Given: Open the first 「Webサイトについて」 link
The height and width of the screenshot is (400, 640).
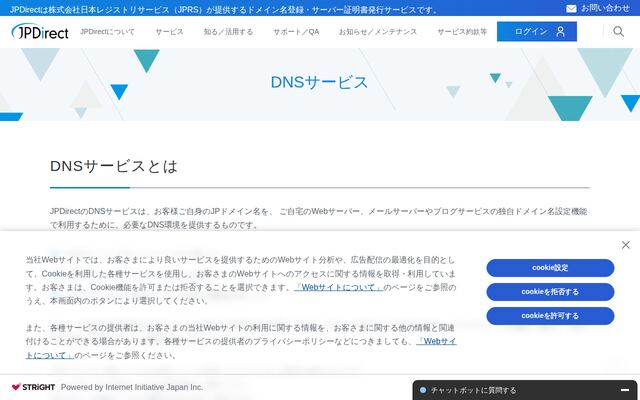Looking at the screenshot, I should pos(338,287).
